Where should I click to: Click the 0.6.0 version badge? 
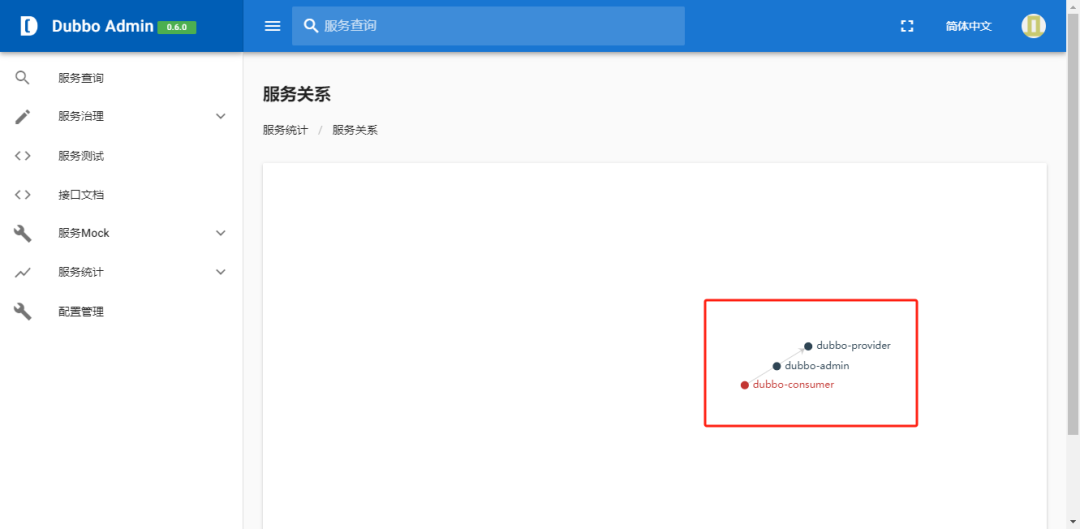click(177, 27)
